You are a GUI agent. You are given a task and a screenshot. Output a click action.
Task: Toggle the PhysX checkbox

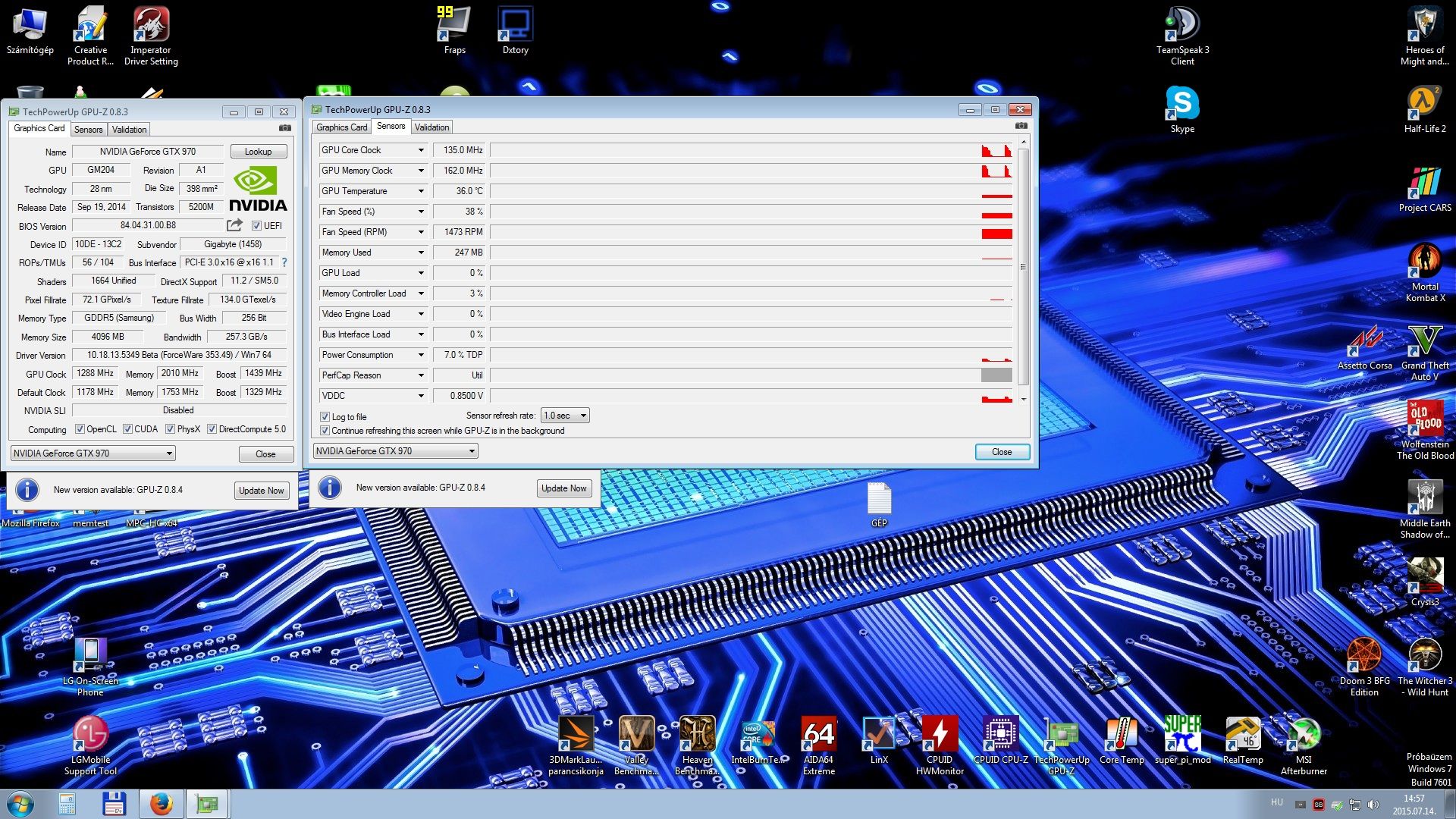(170, 429)
